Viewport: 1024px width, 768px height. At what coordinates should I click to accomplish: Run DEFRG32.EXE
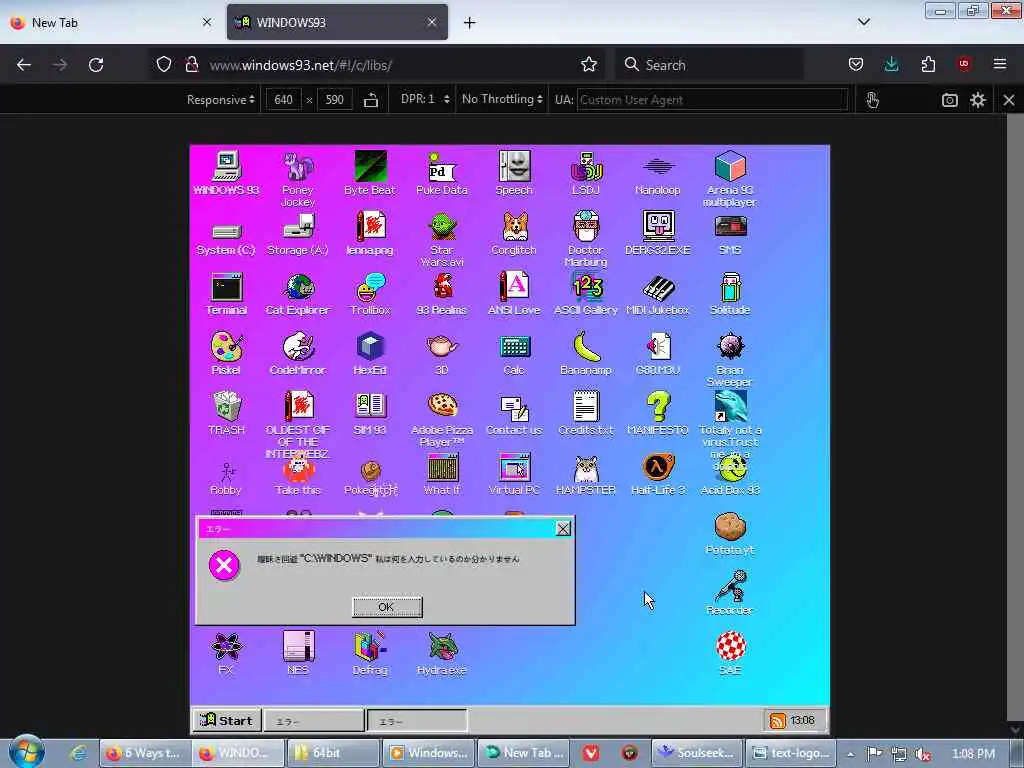[658, 232]
